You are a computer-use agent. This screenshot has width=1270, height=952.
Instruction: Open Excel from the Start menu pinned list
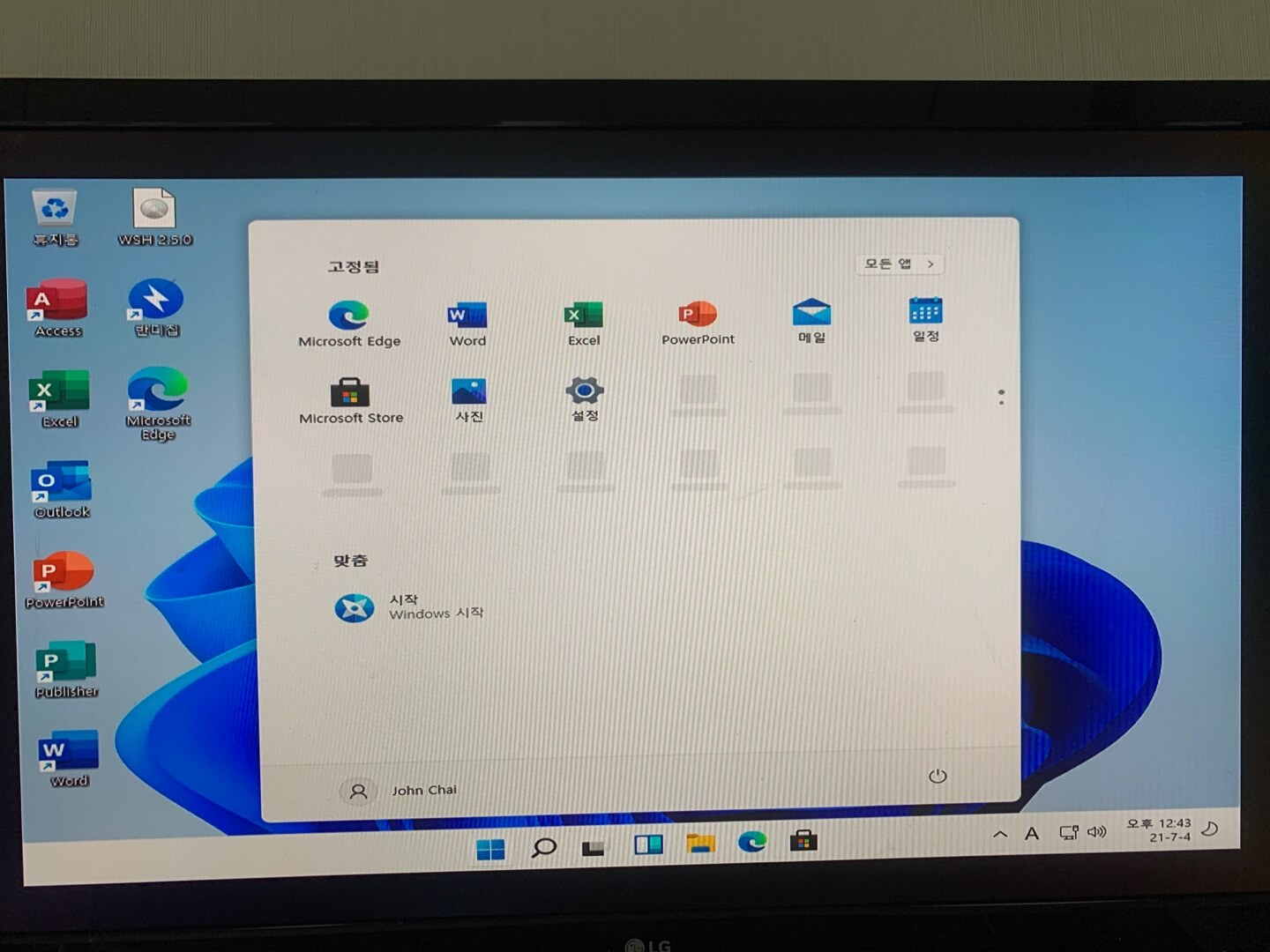(x=584, y=324)
